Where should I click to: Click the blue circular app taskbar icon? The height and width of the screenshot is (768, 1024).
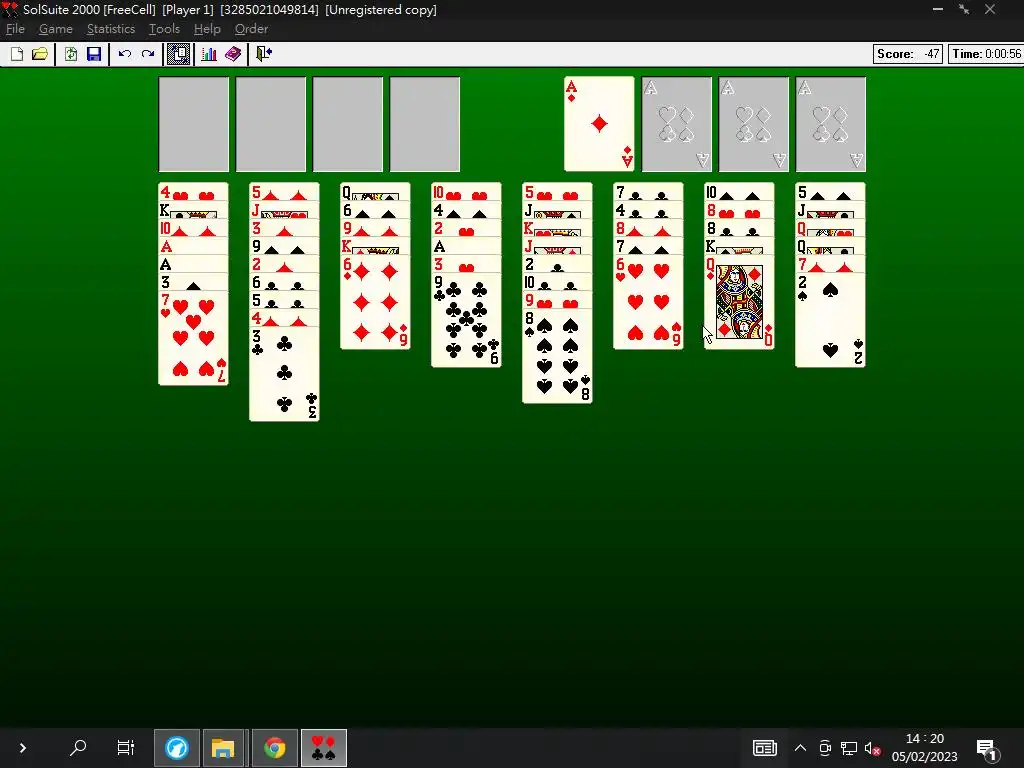(x=177, y=748)
